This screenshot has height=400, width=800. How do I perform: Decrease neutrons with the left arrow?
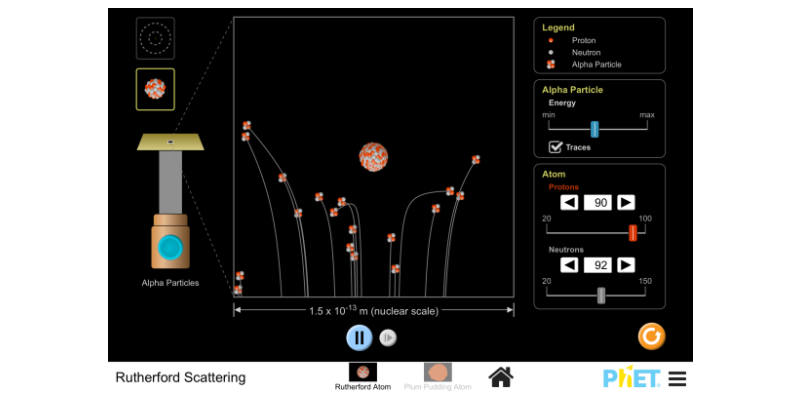click(x=568, y=265)
